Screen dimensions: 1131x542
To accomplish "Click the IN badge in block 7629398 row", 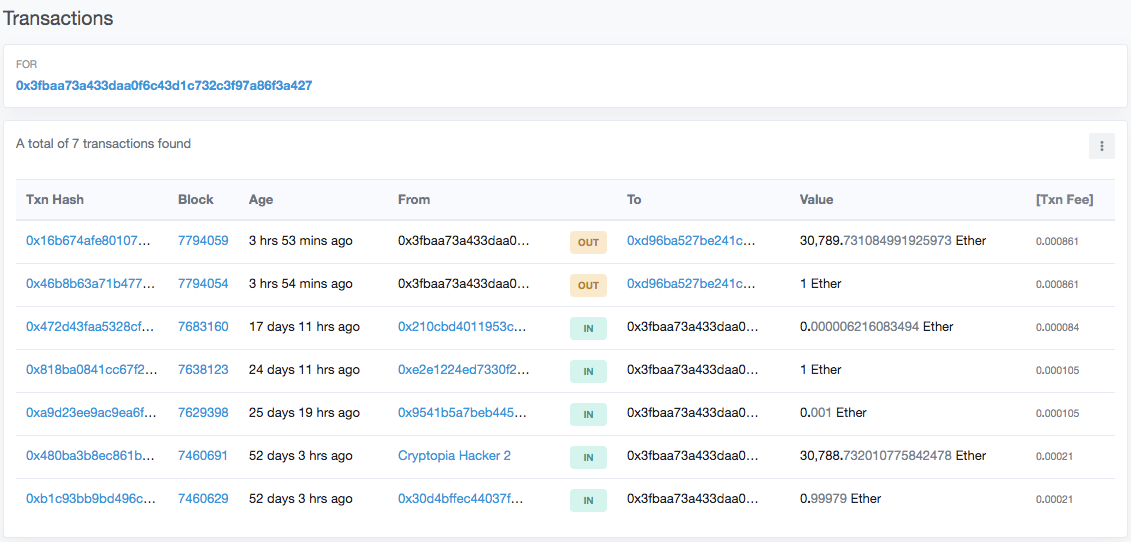I will tap(589, 414).
